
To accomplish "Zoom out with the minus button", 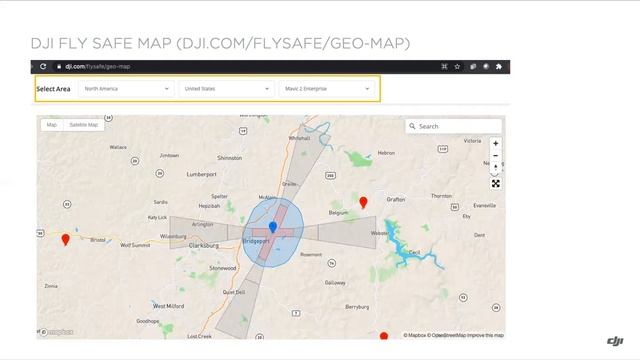I will click(x=496, y=156).
